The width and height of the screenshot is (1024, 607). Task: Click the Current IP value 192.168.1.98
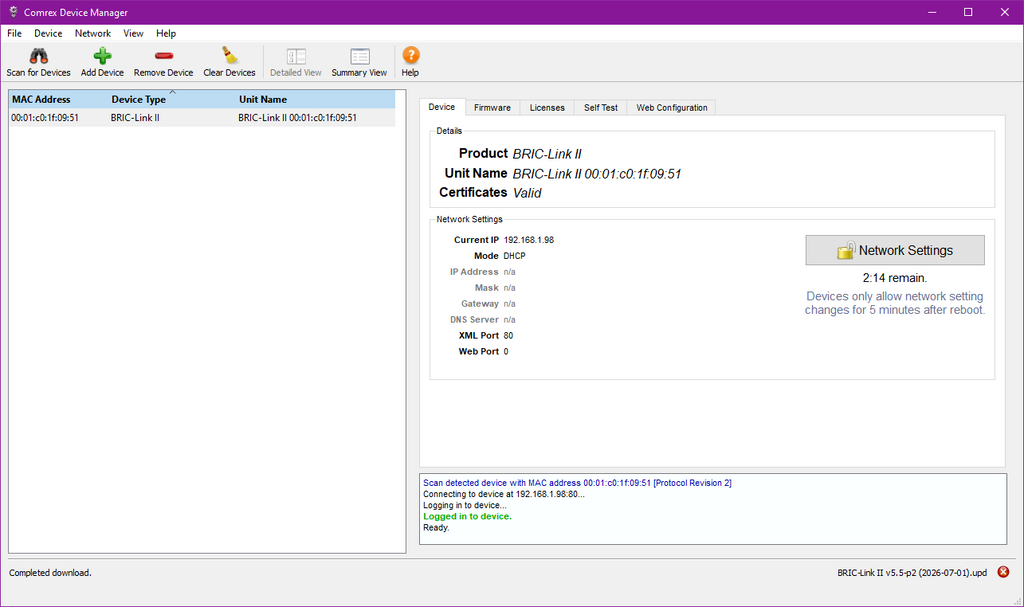[529, 240]
